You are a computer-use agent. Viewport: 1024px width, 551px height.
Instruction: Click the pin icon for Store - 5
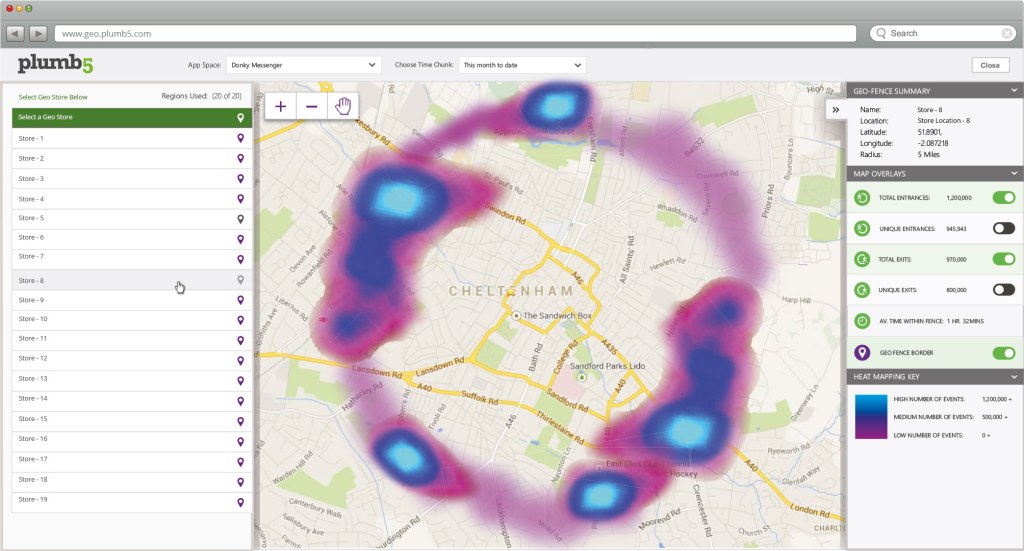[240, 219]
